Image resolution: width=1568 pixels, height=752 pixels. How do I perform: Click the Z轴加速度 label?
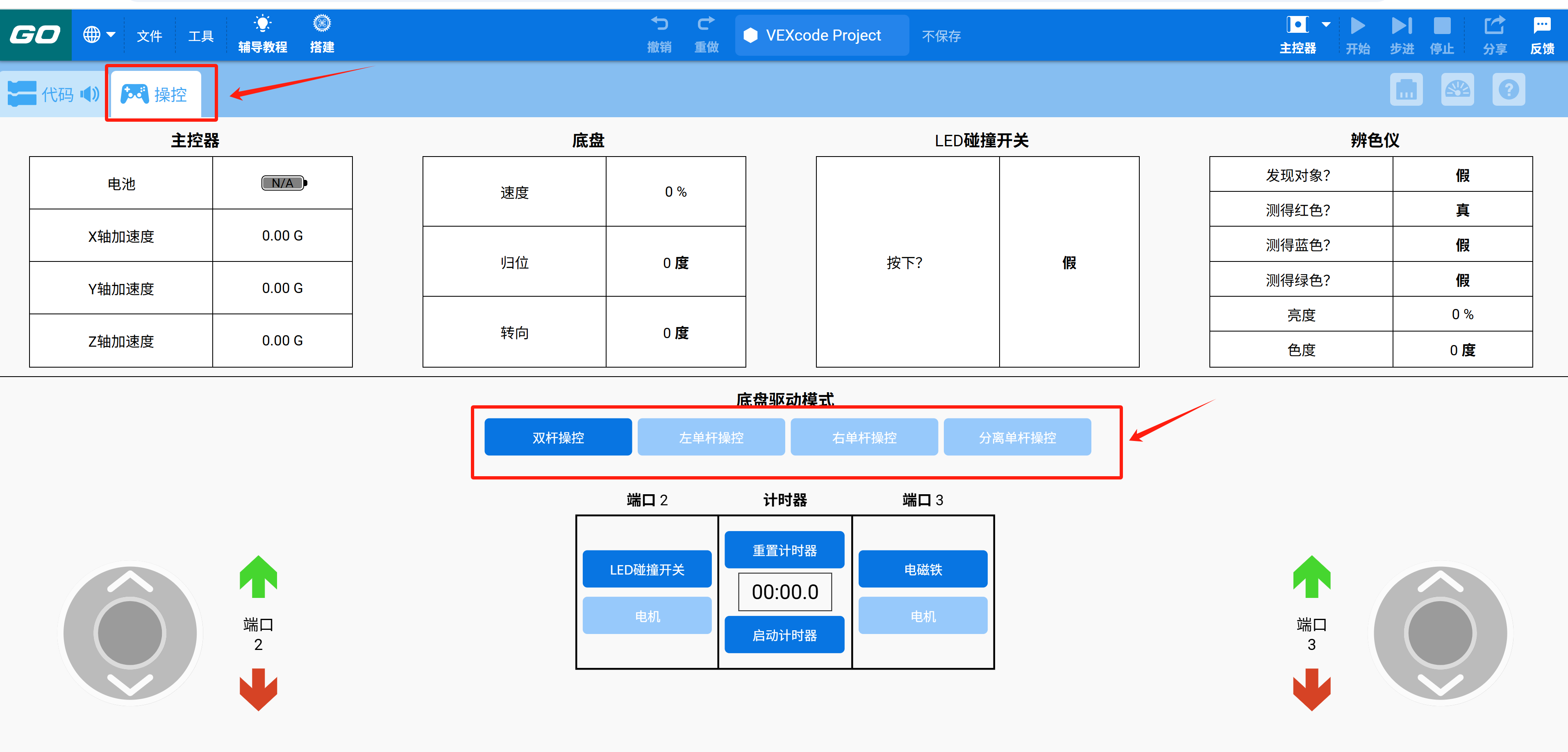(121, 341)
